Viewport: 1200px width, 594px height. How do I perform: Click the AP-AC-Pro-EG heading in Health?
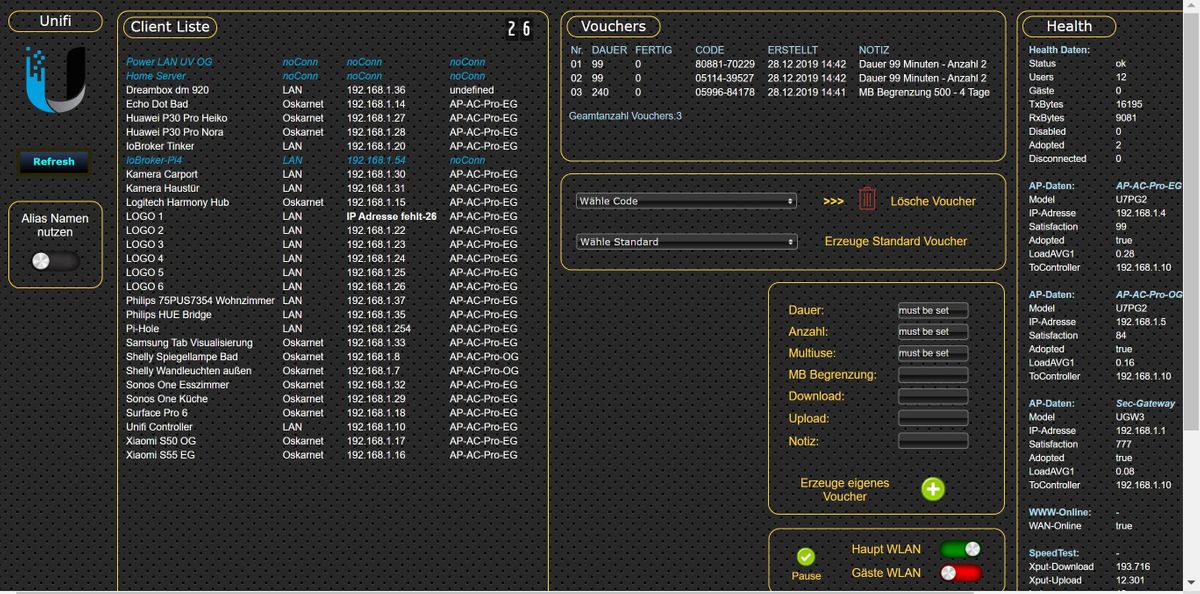click(x=1148, y=186)
